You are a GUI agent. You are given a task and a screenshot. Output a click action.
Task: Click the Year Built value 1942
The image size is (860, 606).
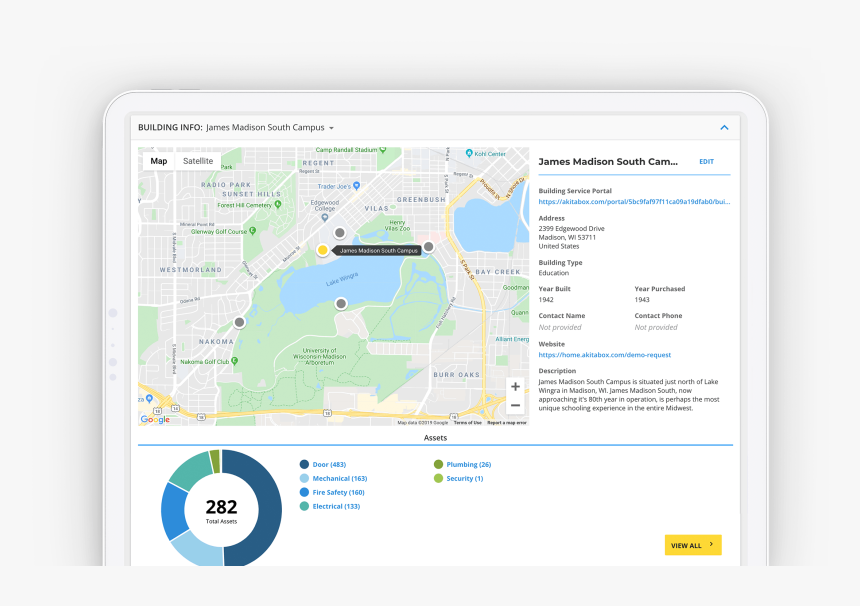point(546,299)
